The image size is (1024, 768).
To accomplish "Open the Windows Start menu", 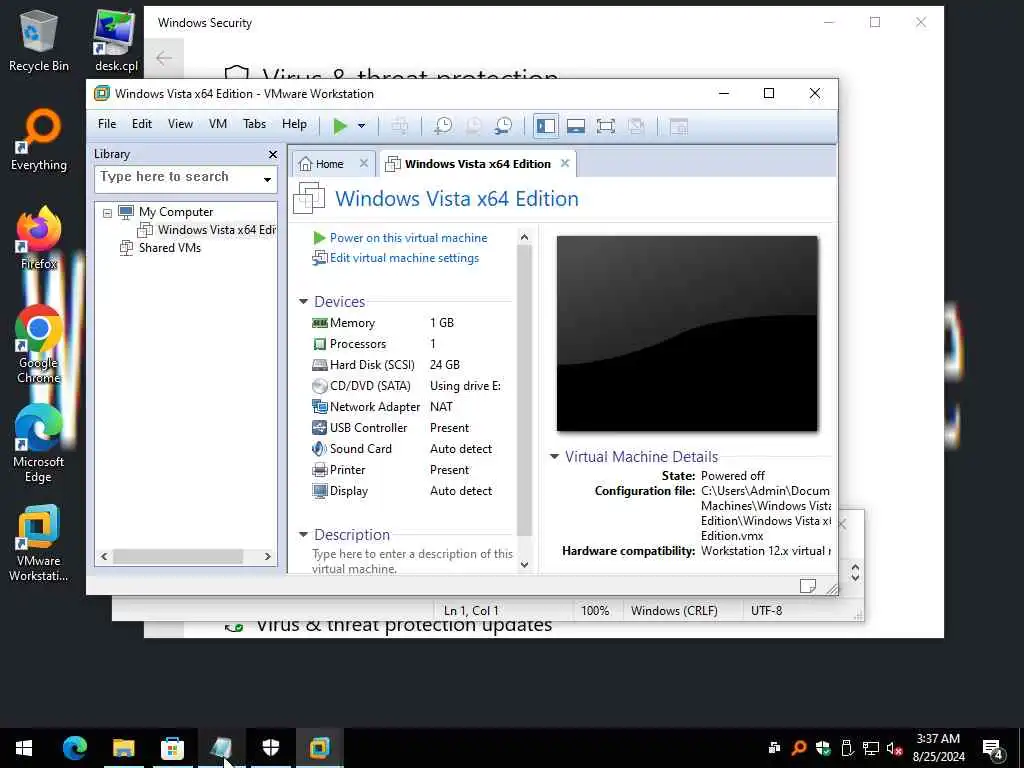I will (24, 748).
